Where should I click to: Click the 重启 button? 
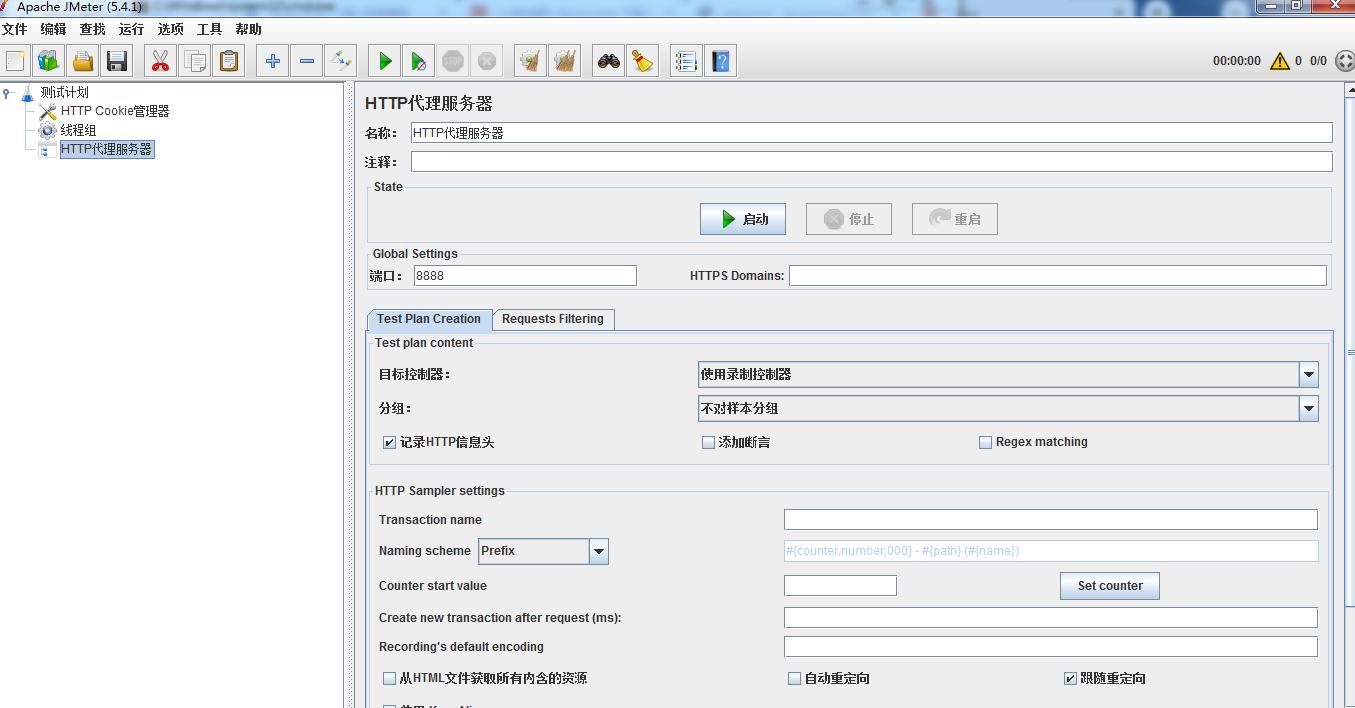pyautogui.click(x=954, y=219)
